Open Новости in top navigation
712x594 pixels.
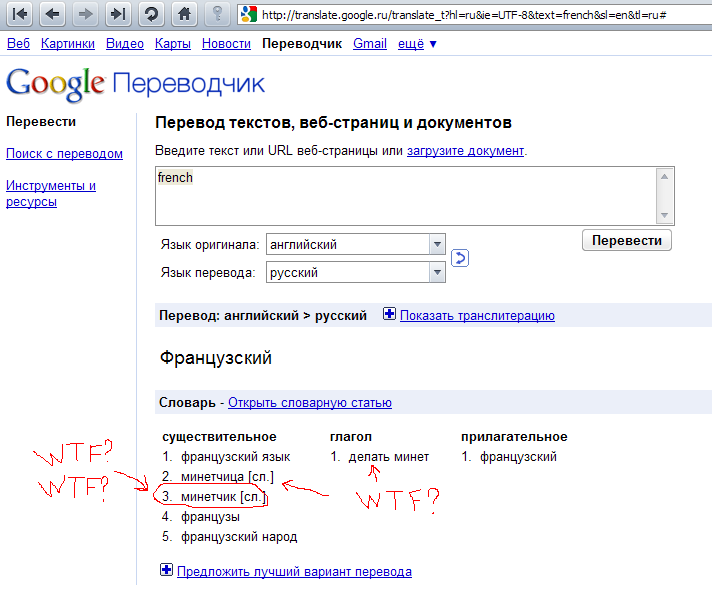[x=226, y=44]
